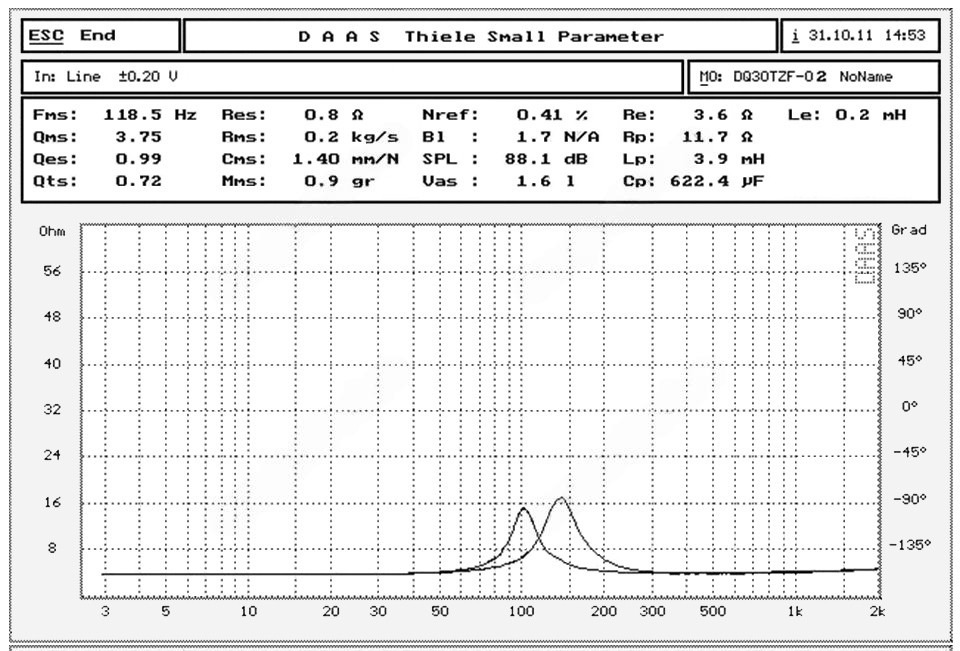This screenshot has height=651, width=960.
Task: Click the DAAS logo in graph corner
Action: [x=864, y=256]
